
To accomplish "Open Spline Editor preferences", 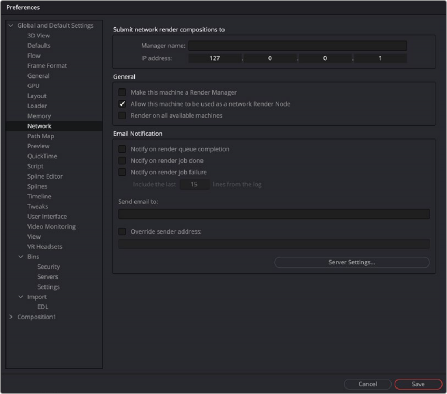I will click(45, 176).
